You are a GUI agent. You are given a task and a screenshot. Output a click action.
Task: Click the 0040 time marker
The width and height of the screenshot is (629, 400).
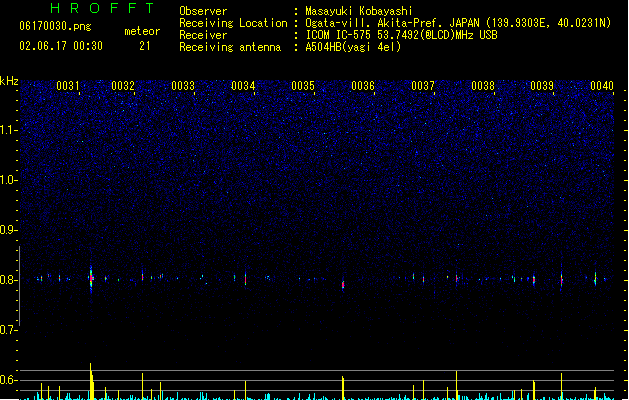(602, 86)
